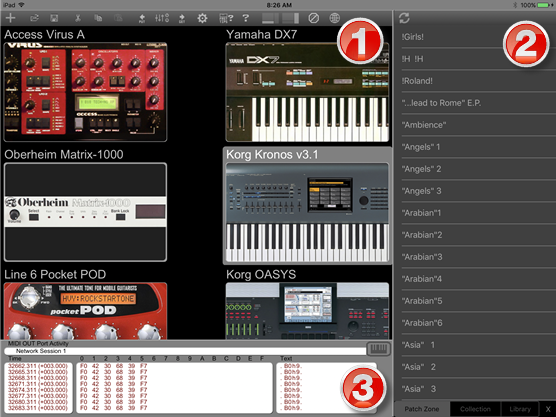
Task: Switch to the Patch Zone tab
Action: [422, 409]
